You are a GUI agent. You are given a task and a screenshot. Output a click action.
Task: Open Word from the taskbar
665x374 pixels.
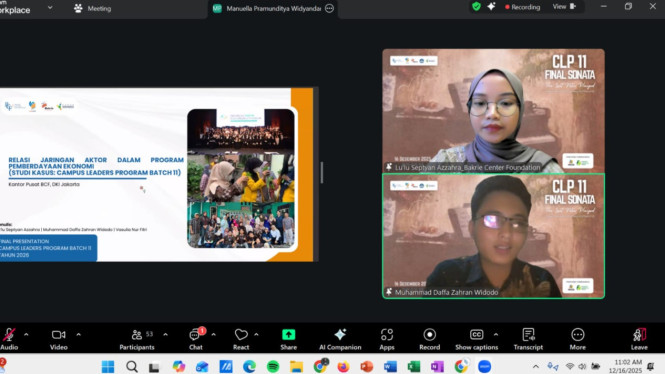391,366
